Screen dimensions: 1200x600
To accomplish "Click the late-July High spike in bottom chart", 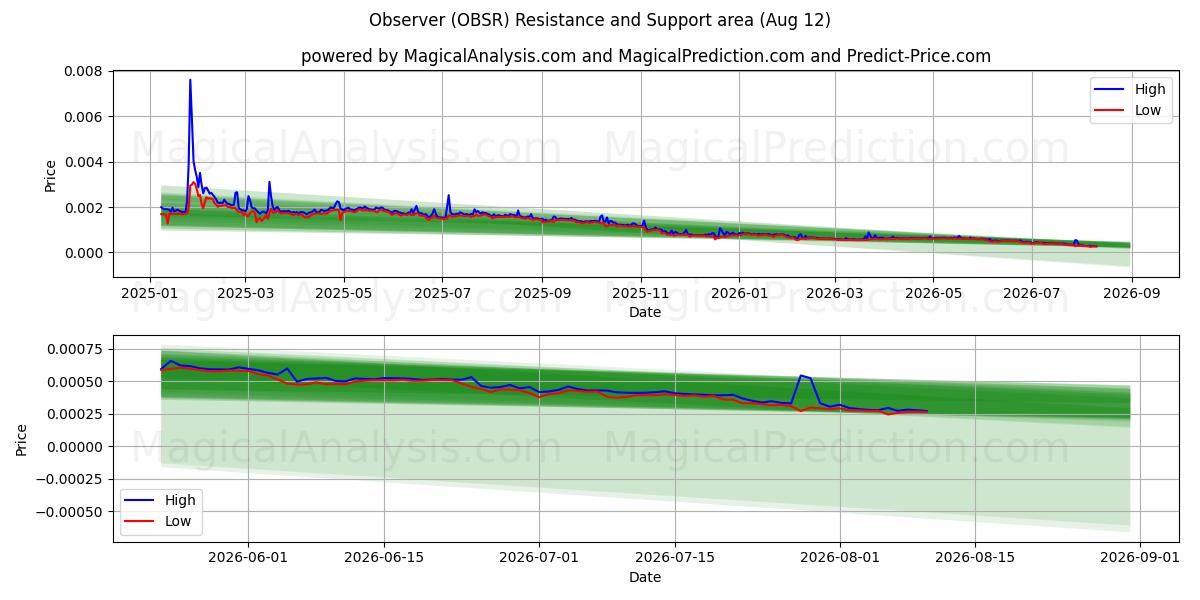I will [802, 376].
